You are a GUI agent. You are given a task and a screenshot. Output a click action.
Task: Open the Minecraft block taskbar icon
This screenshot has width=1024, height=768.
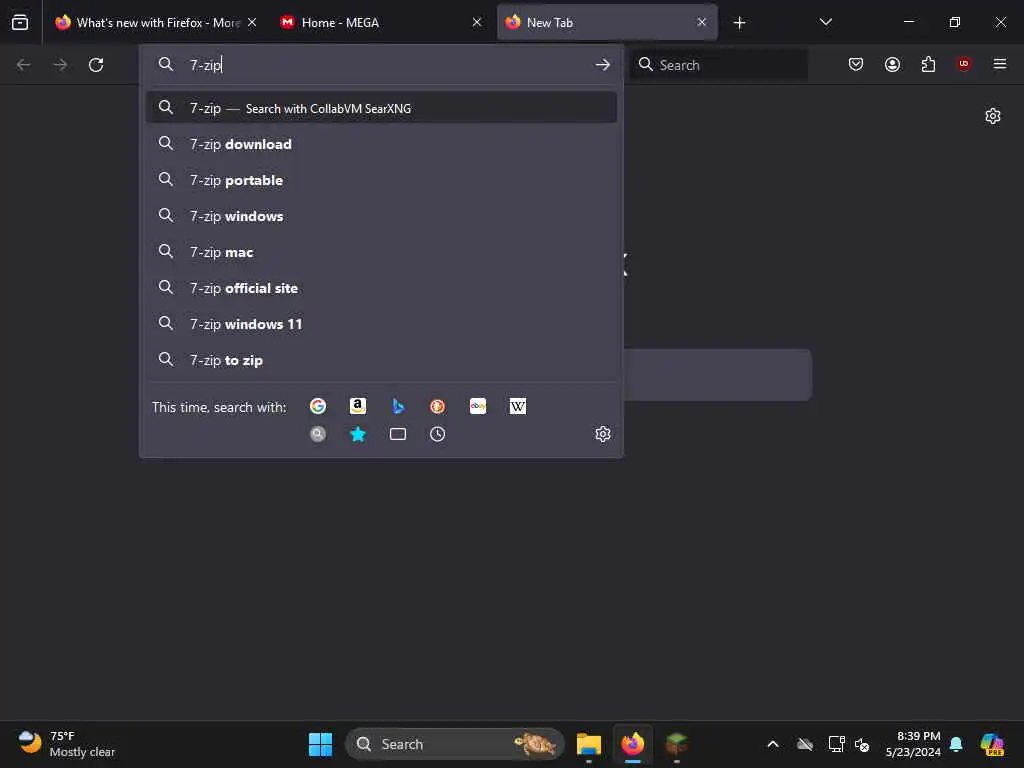(x=677, y=744)
